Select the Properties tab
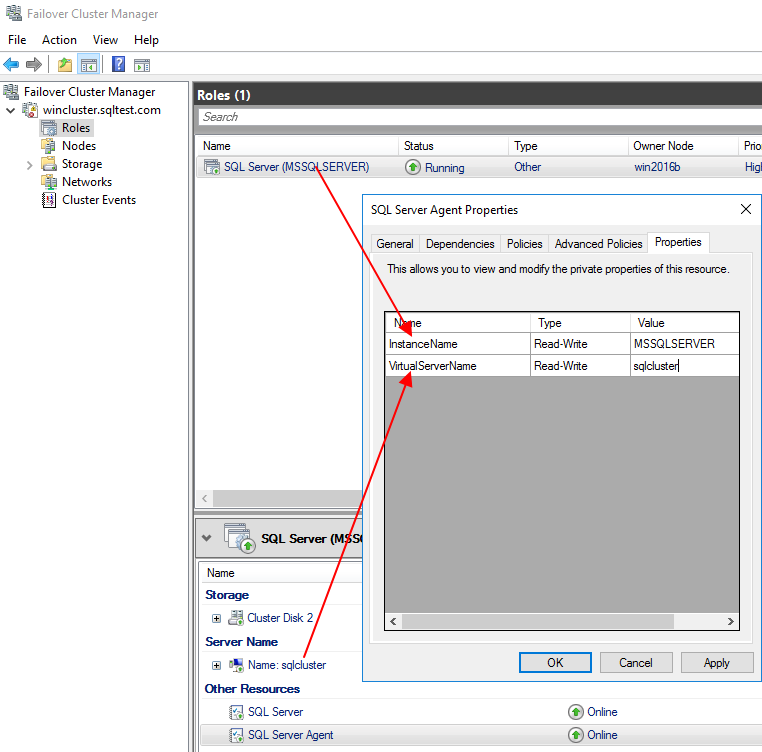This screenshot has width=762, height=752. coord(678,242)
